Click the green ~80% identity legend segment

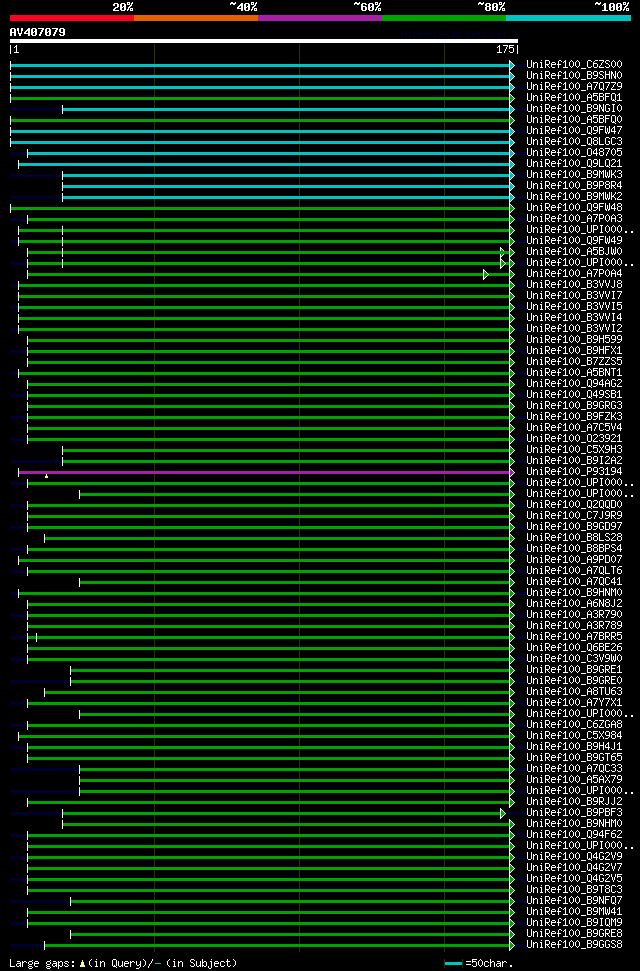click(x=444, y=18)
